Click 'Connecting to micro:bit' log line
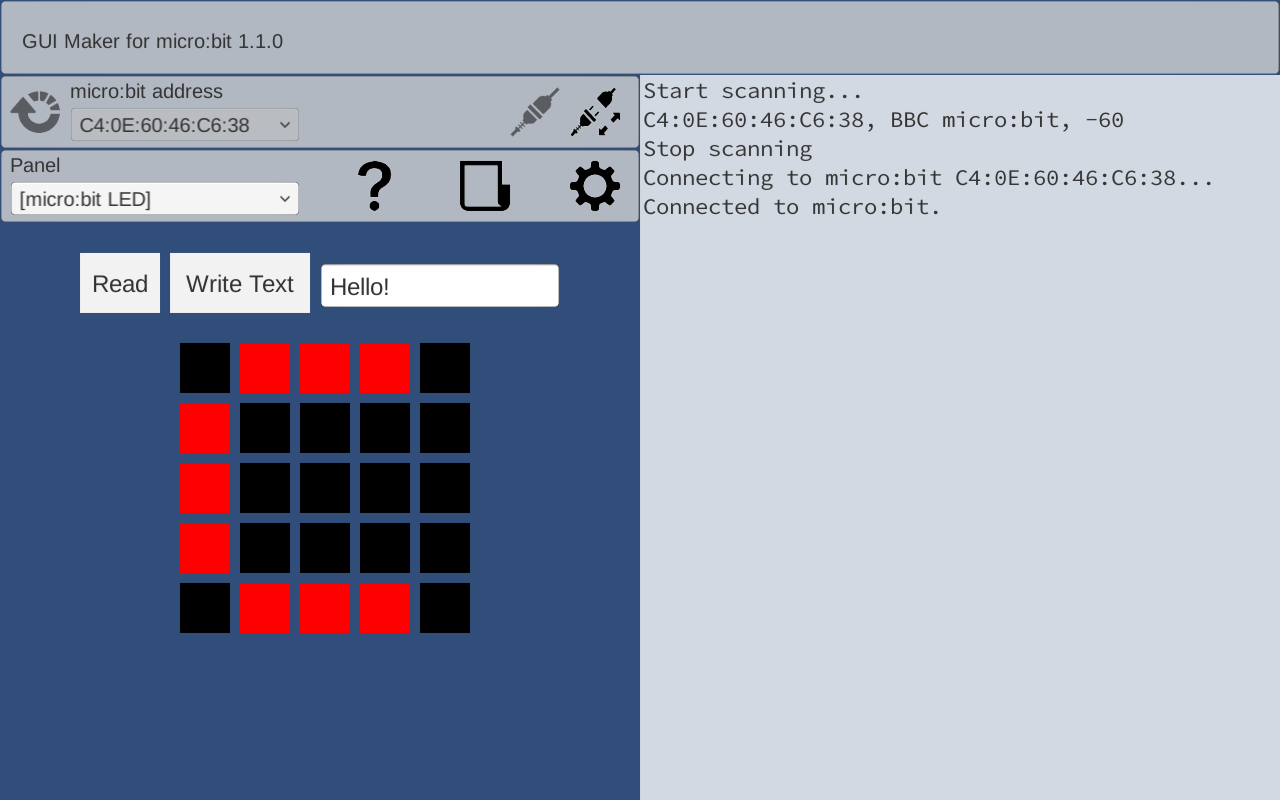Image resolution: width=1280 pixels, height=800 pixels. pyautogui.click(x=929, y=178)
